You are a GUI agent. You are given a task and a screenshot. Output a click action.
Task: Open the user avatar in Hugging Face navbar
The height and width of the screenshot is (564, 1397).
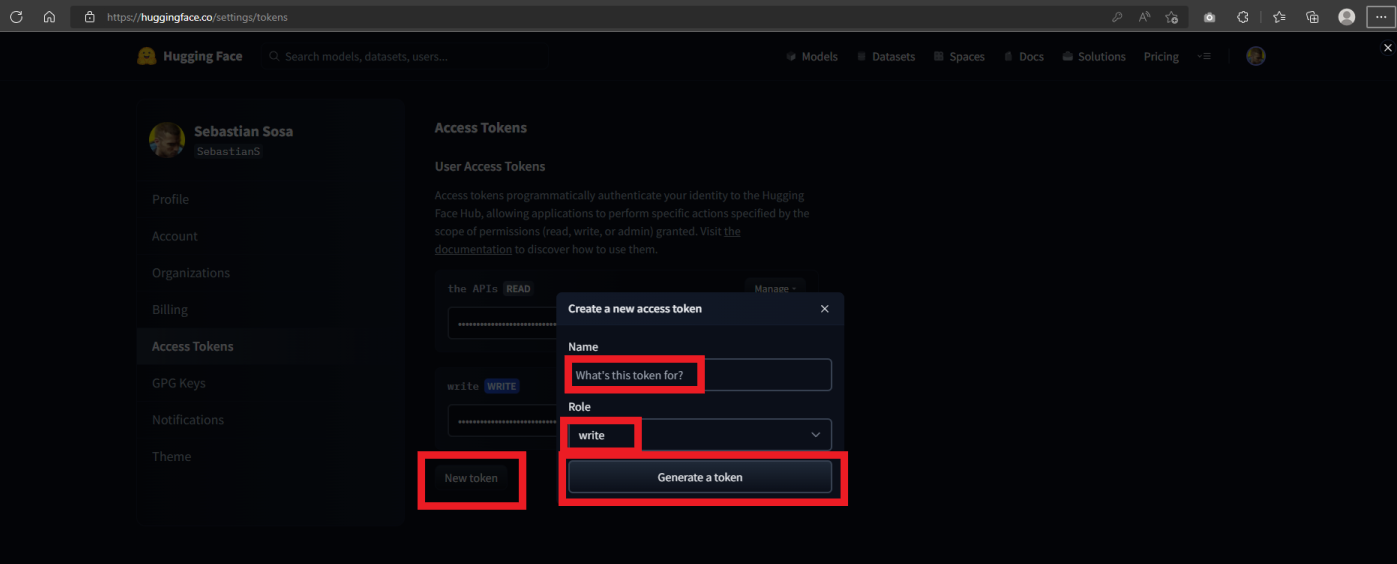pyautogui.click(x=1256, y=56)
